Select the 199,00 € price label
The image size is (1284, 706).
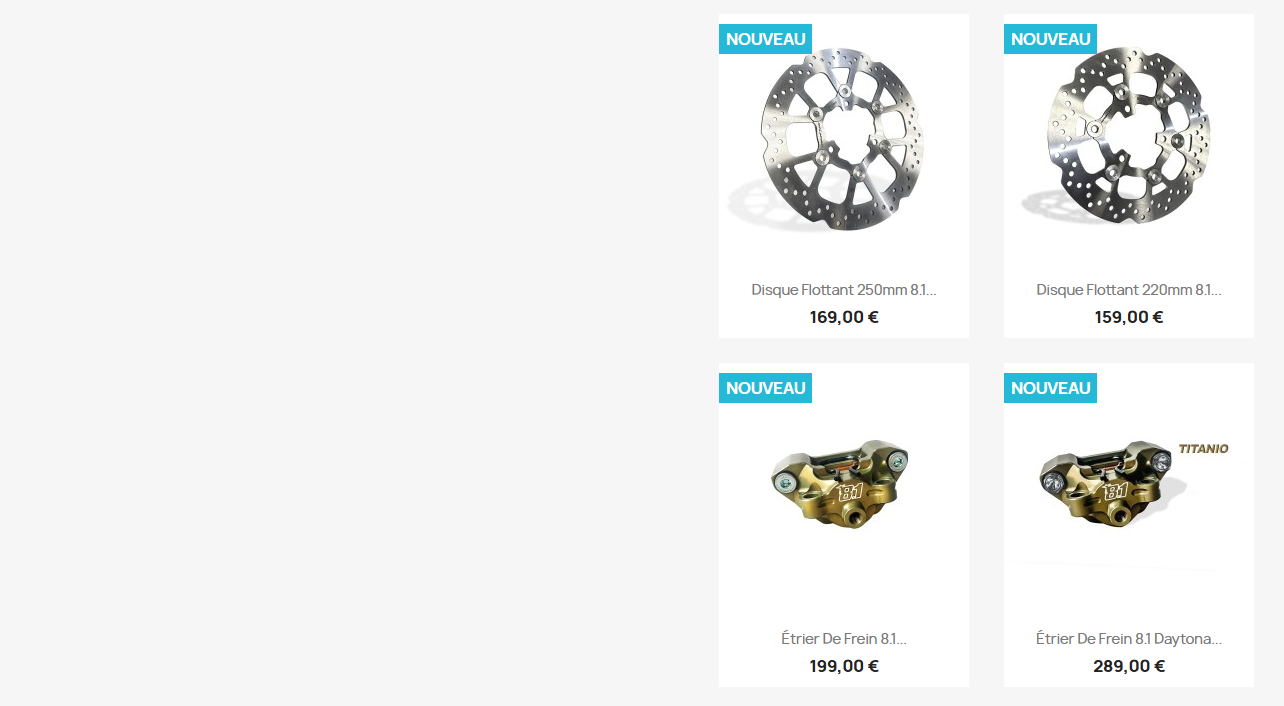point(844,666)
